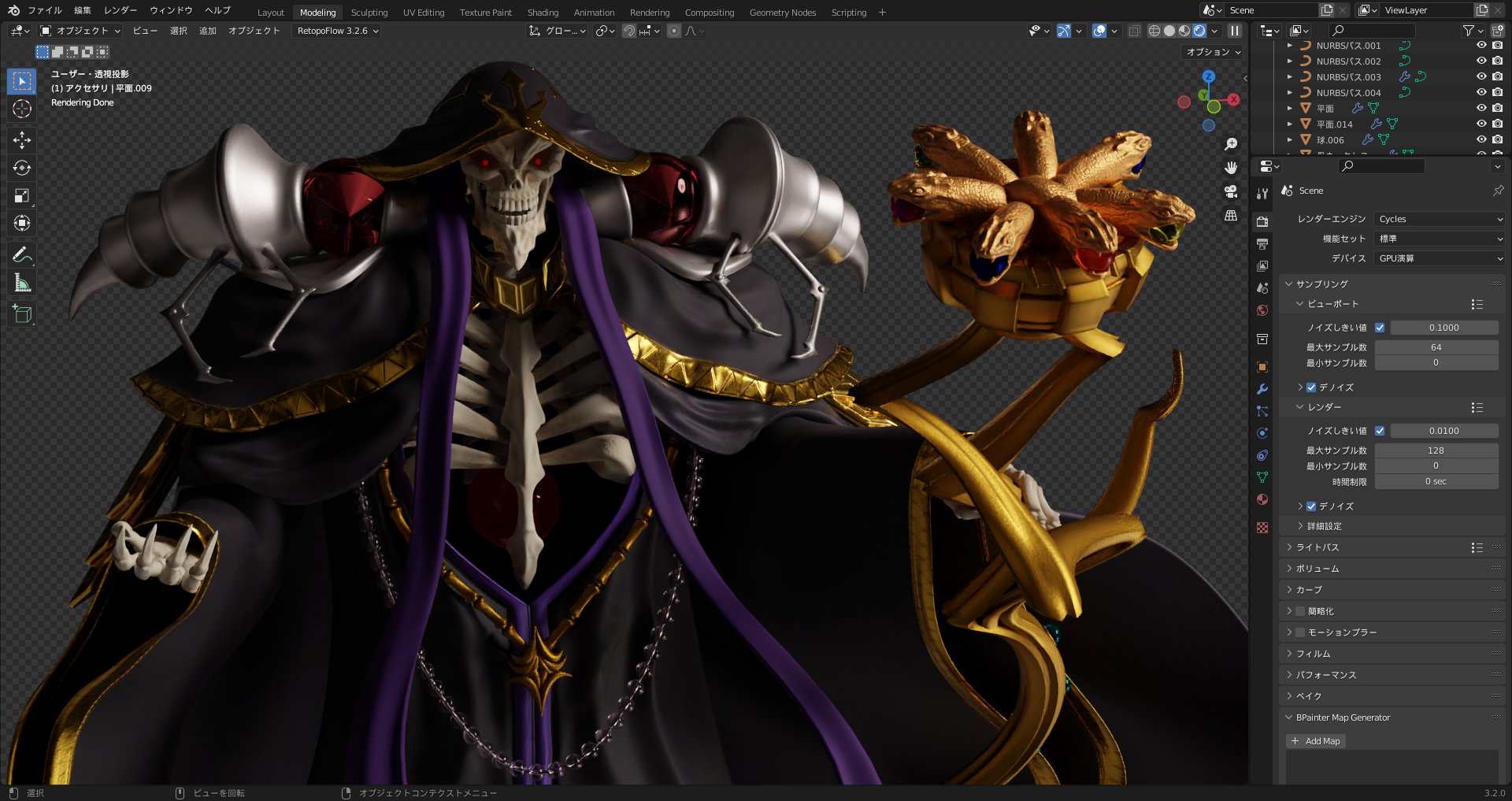
Task: Enable the モーションブラー checkbox
Action: pyautogui.click(x=1300, y=632)
